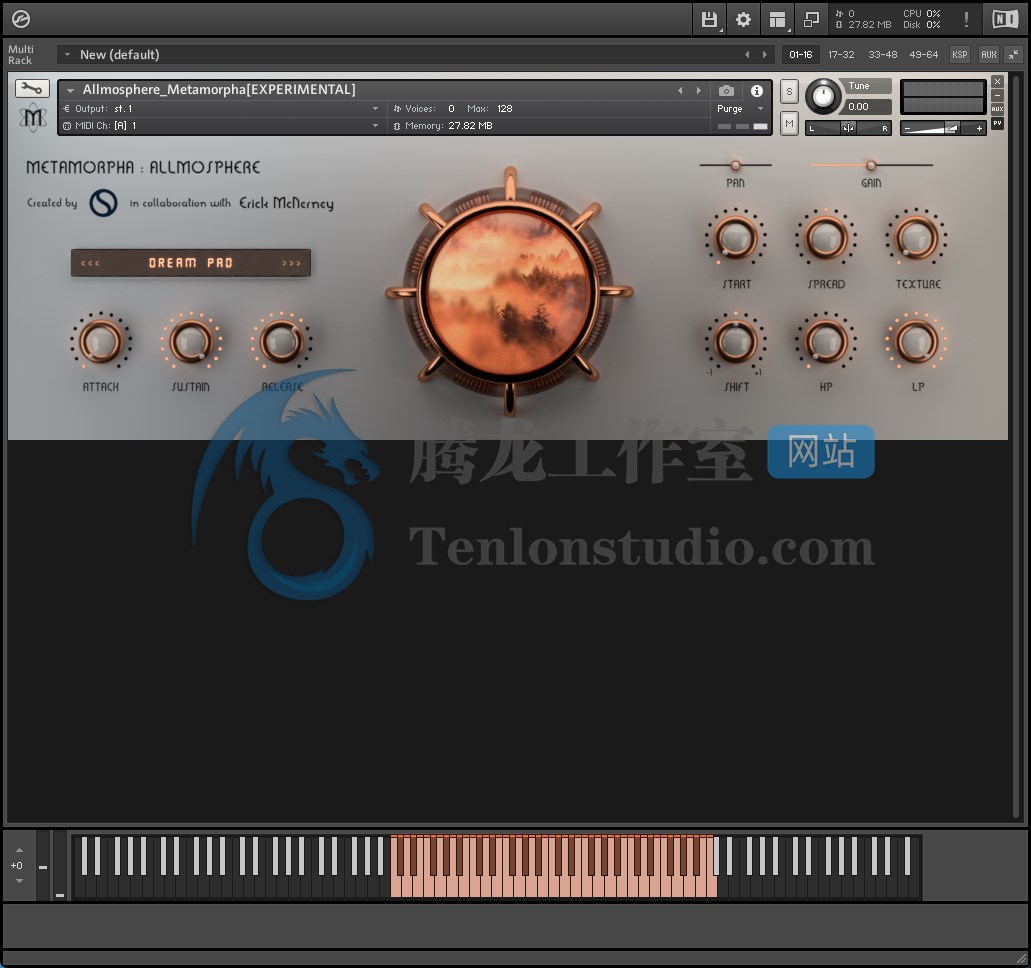Click the RELEASE knob

coord(281,341)
